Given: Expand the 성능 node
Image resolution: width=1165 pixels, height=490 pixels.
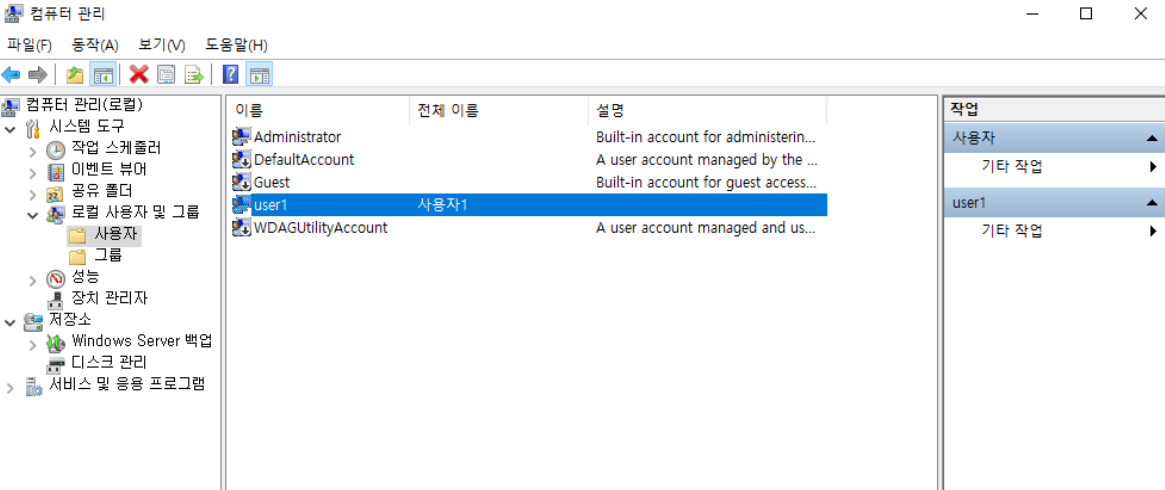Looking at the screenshot, I should pyautogui.click(x=33, y=280).
